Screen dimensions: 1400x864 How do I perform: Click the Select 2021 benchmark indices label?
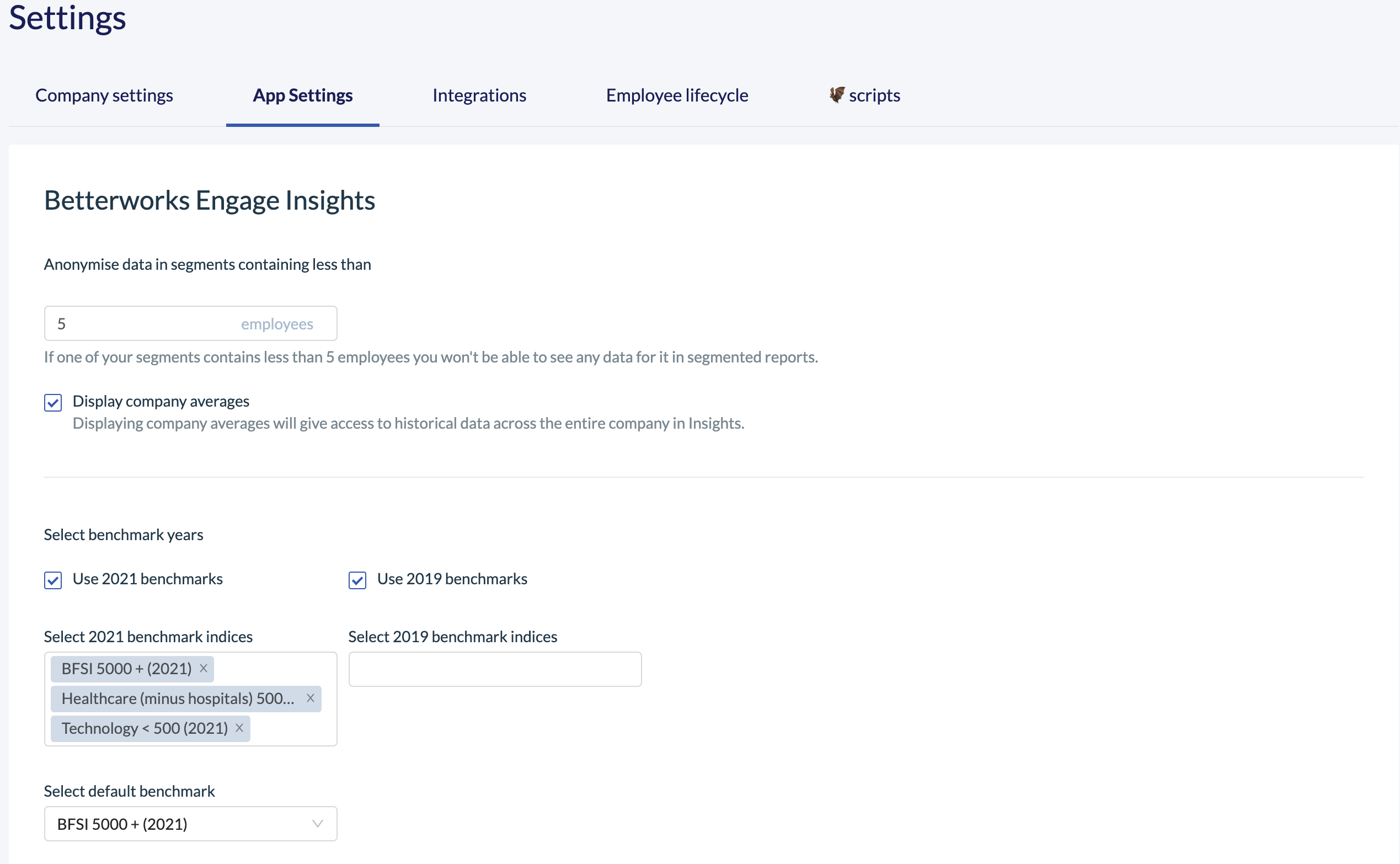[148, 637]
